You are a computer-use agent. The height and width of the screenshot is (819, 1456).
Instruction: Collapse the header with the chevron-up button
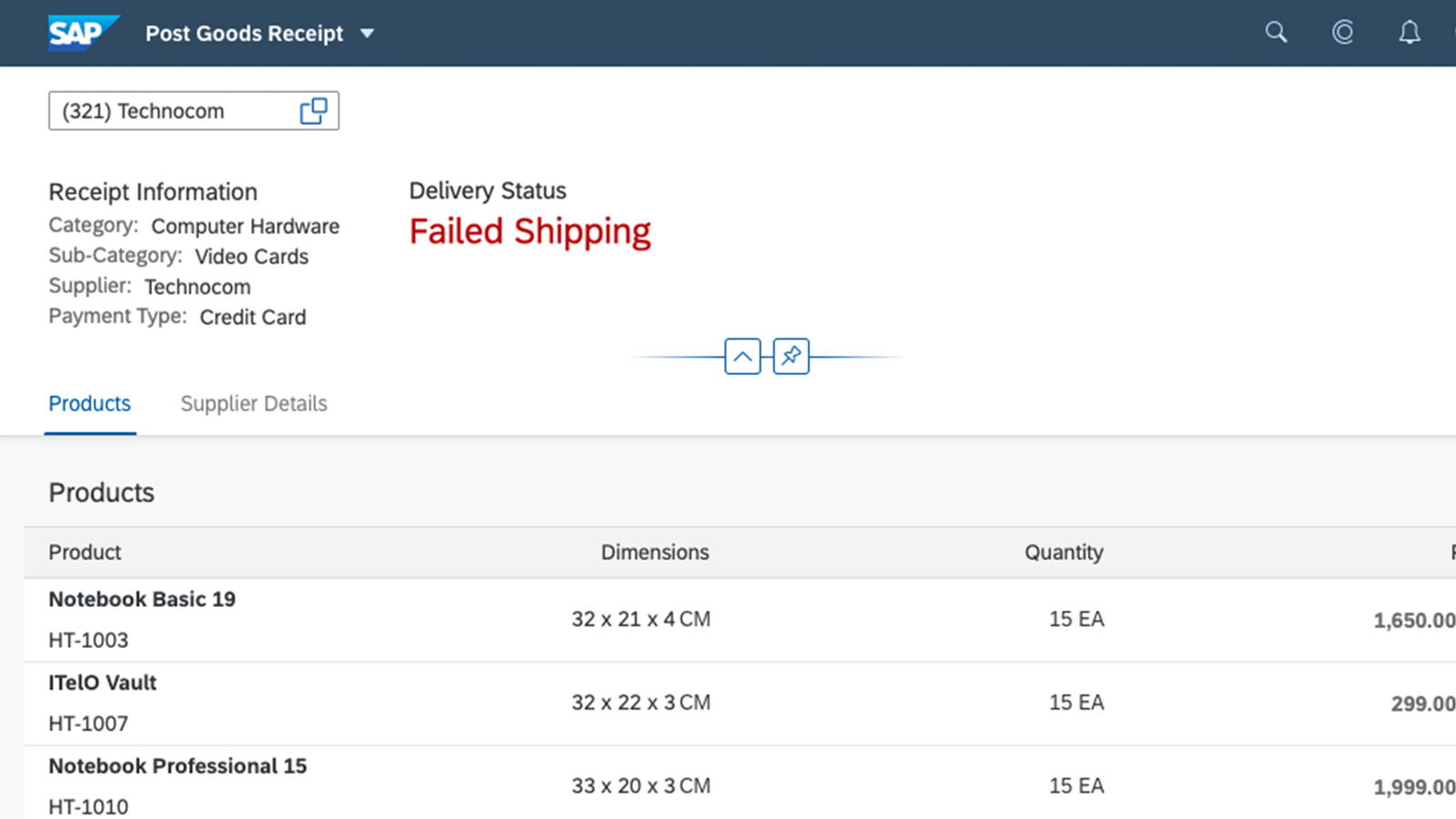point(743,356)
